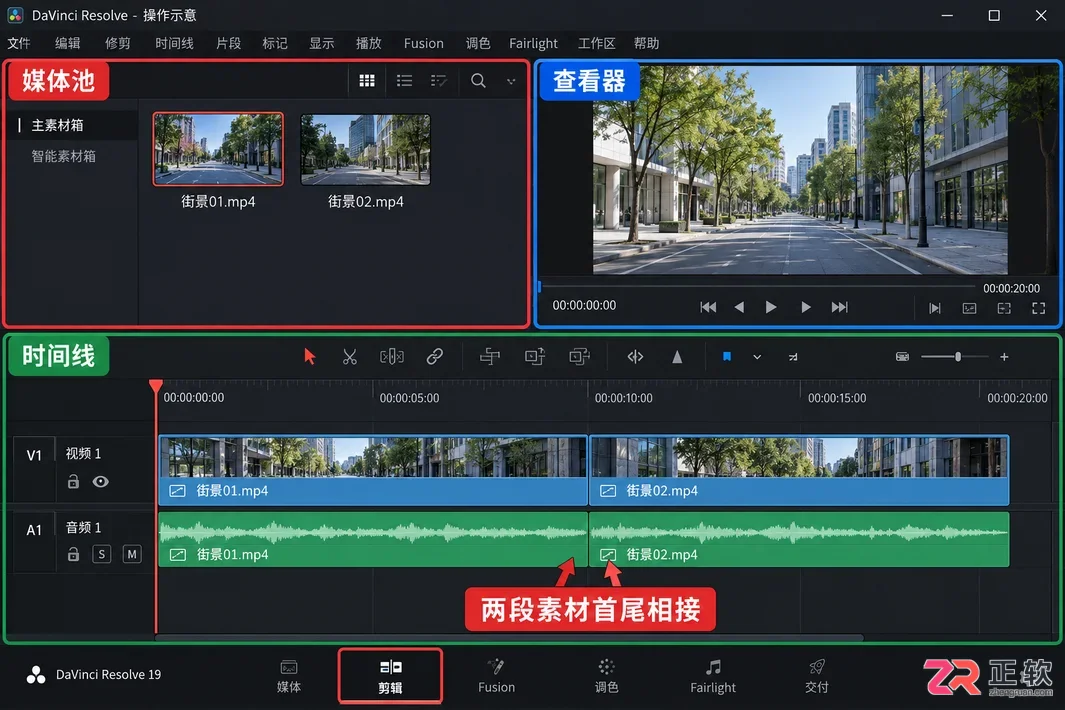Click the go-to-end mark icon in viewer
Image resolution: width=1065 pixels, height=710 pixels.
click(935, 308)
